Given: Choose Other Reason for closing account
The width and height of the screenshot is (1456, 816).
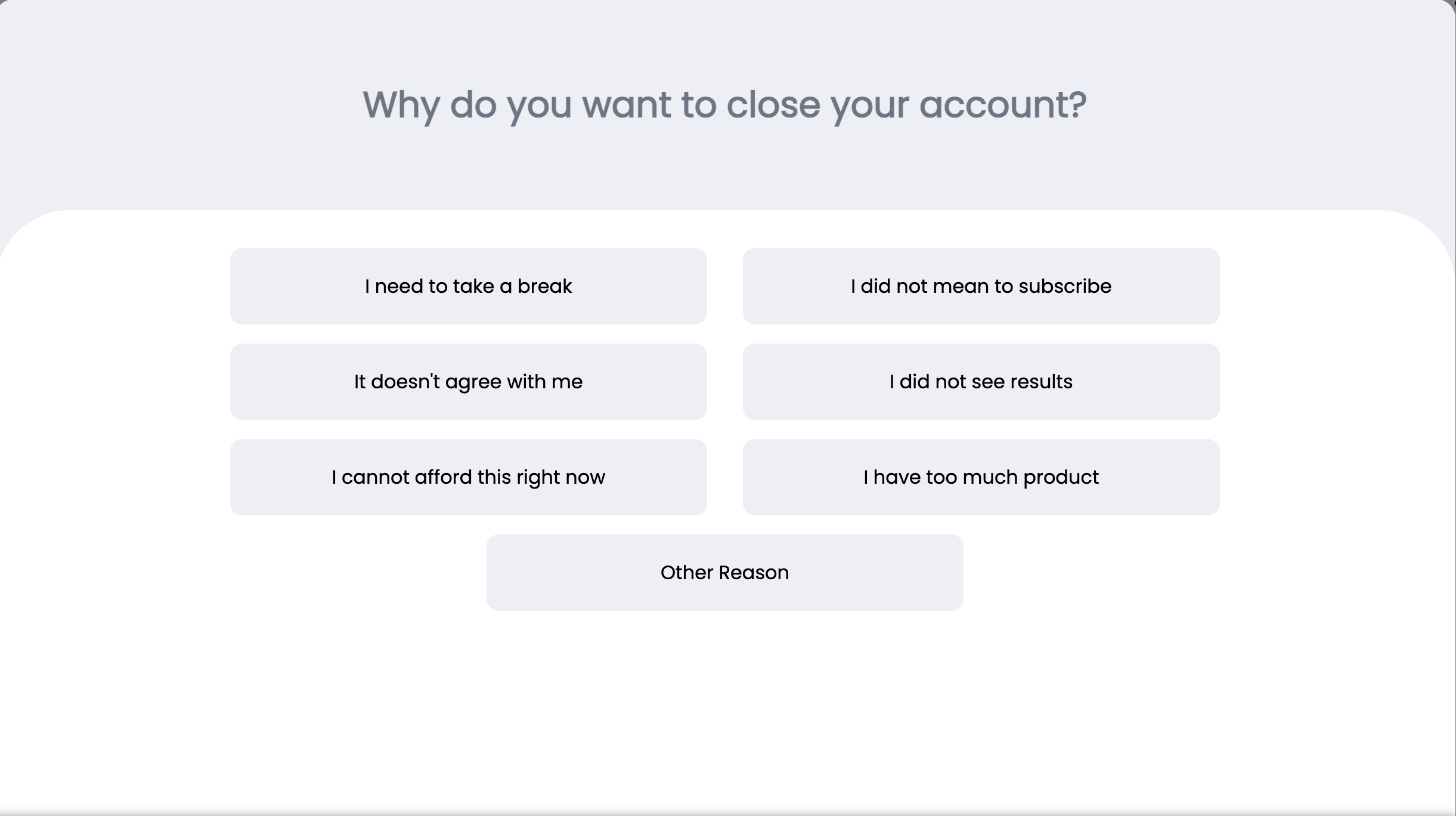Looking at the screenshot, I should click(x=724, y=573).
